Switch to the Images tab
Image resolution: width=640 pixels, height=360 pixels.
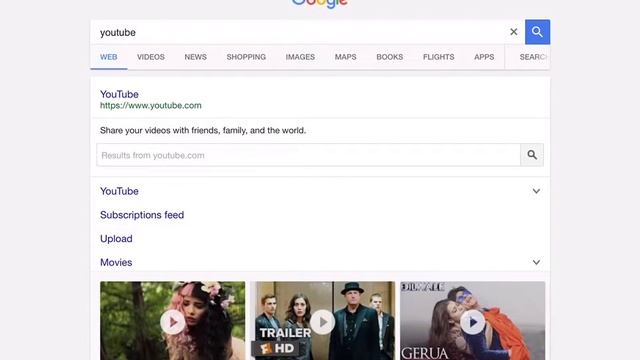pos(300,57)
